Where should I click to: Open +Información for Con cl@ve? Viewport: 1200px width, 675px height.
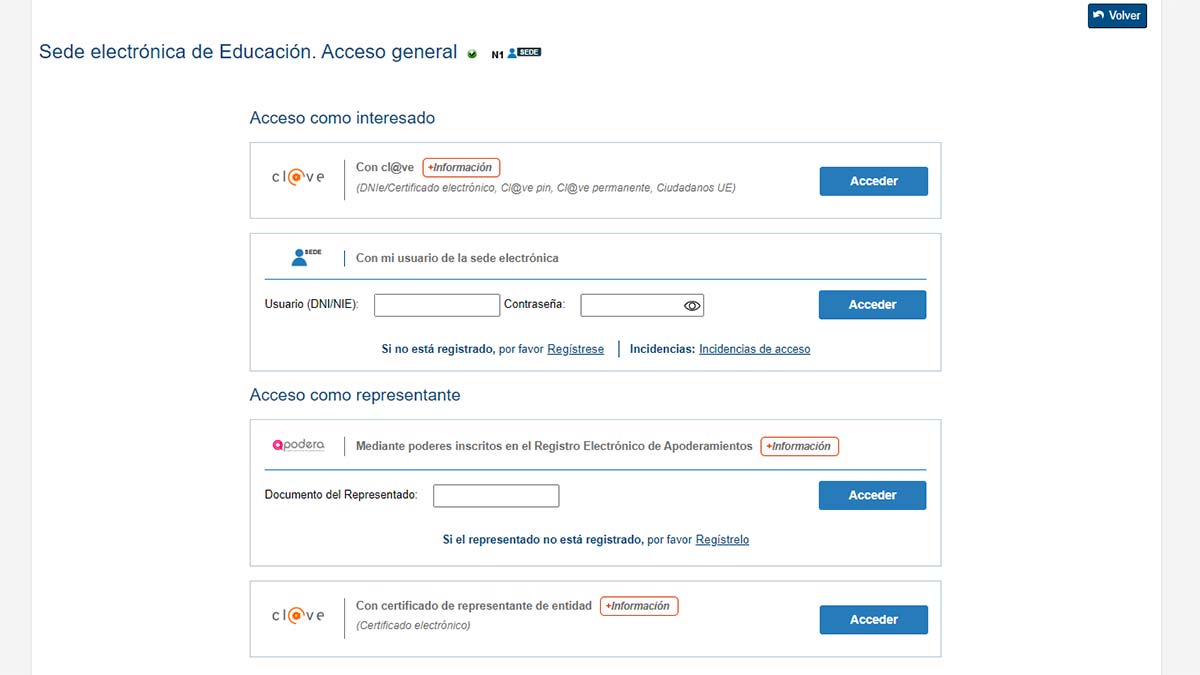(461, 168)
